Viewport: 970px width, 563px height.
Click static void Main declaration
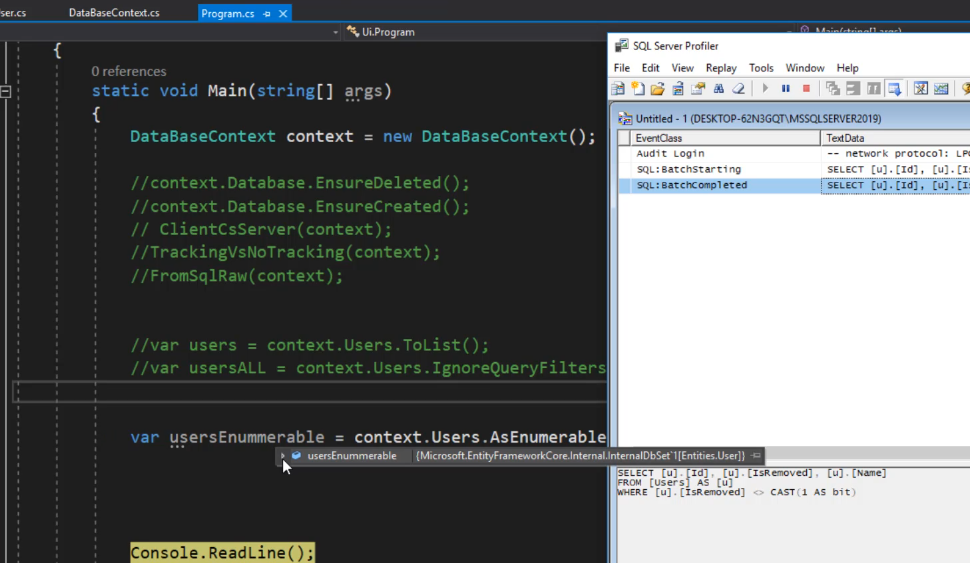tap(242, 91)
